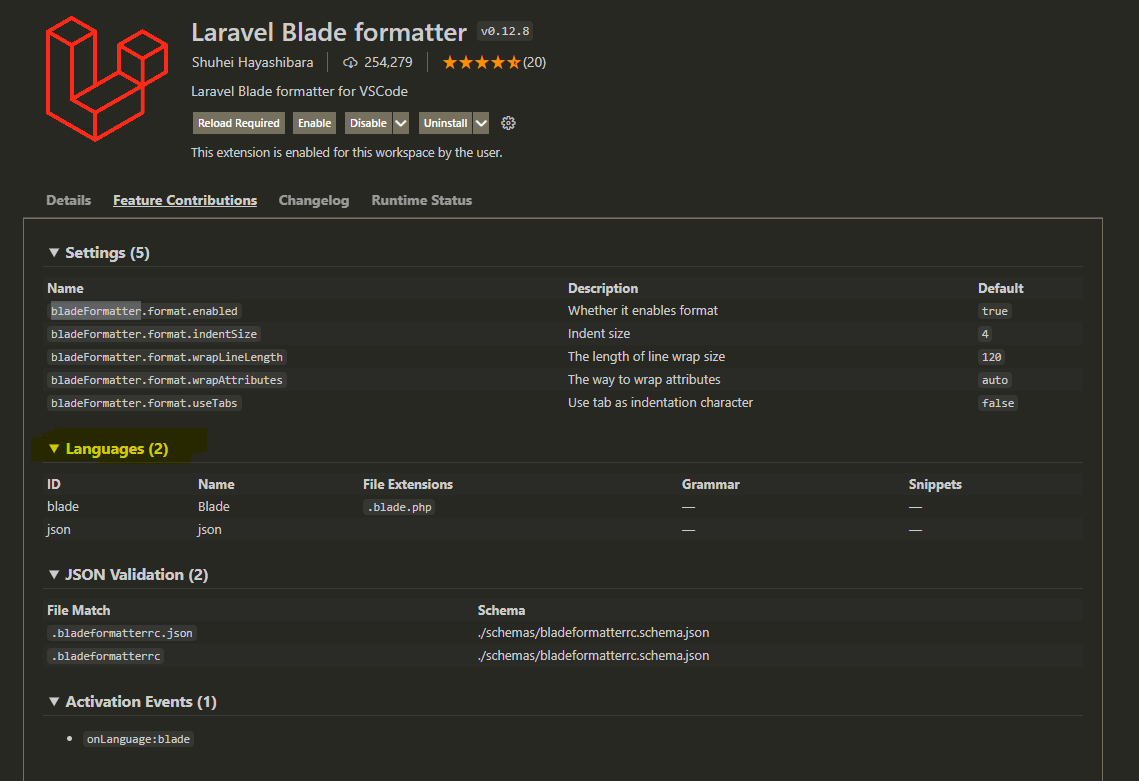Click the schema path for .bladeformatterrc.json

(593, 633)
